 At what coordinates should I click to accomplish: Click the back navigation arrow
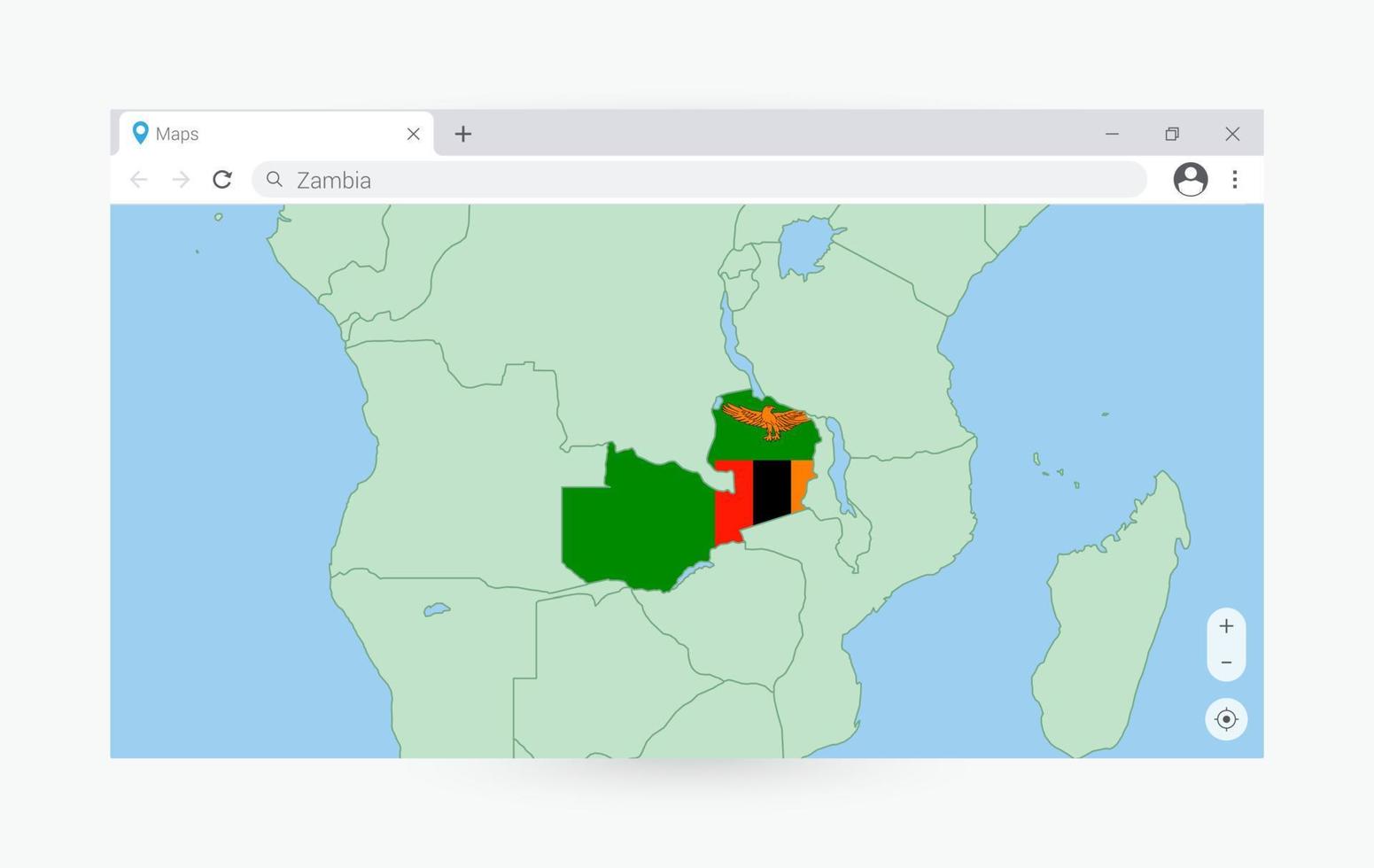coord(138,180)
